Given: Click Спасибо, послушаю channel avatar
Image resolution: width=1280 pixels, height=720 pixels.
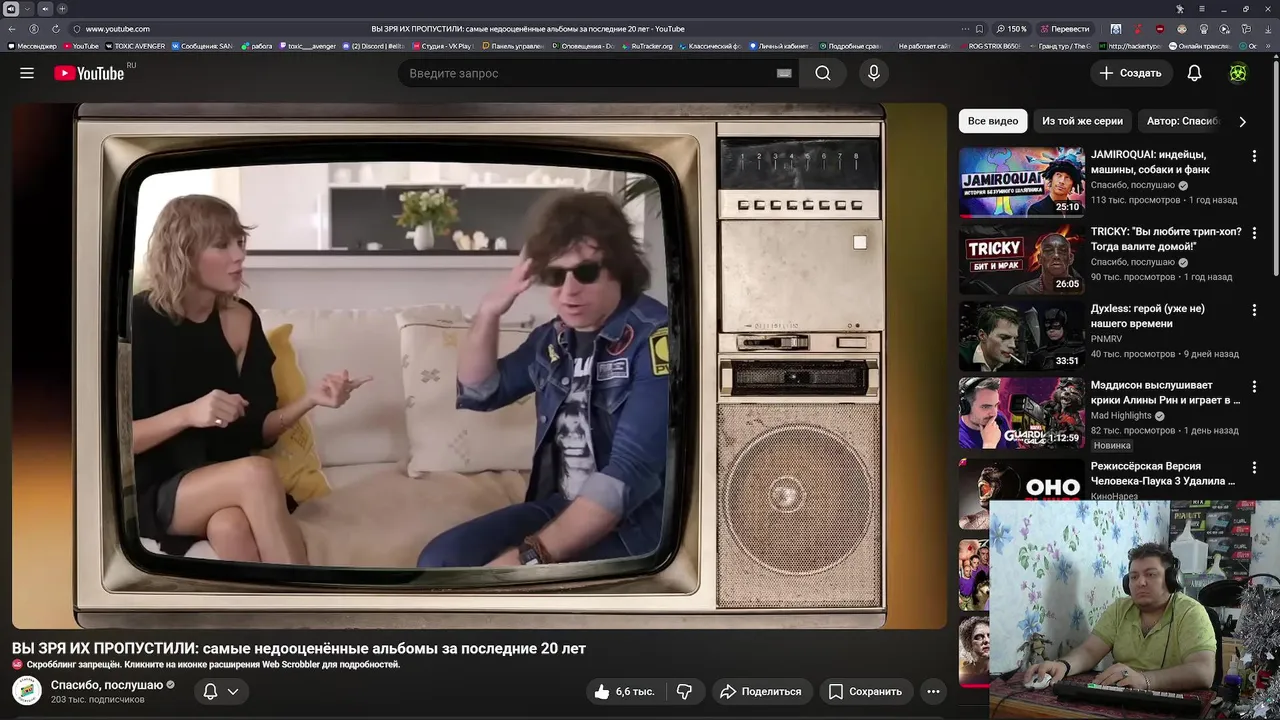Looking at the screenshot, I should click(x=27, y=691).
